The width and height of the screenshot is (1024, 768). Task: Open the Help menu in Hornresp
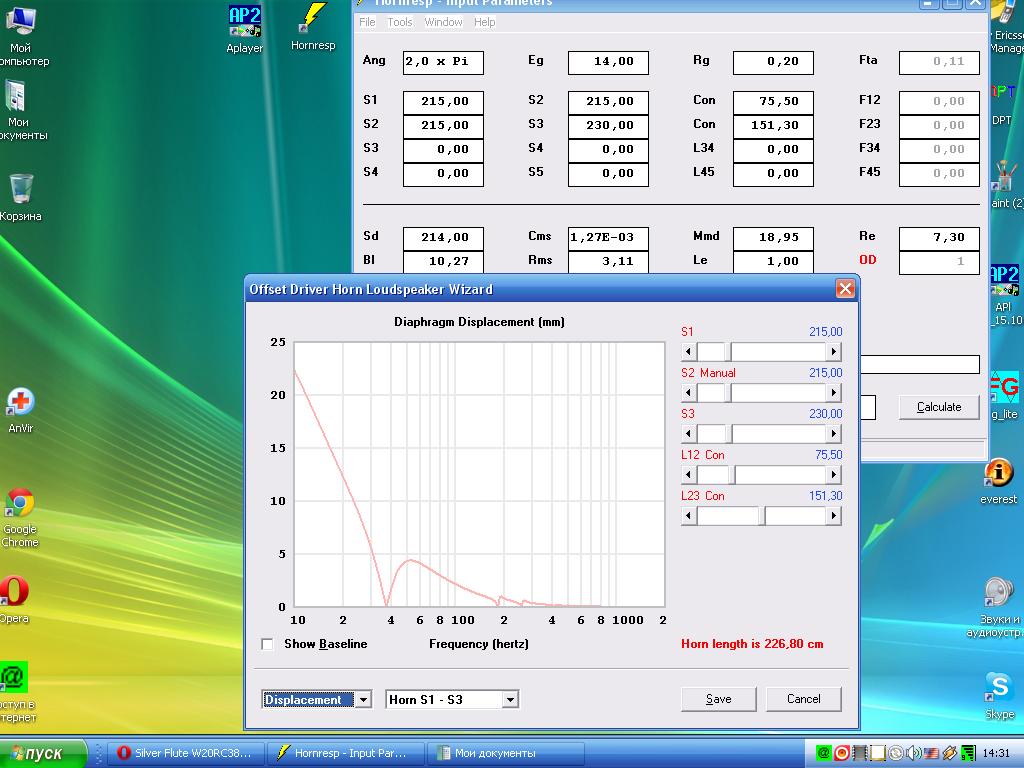click(x=485, y=22)
